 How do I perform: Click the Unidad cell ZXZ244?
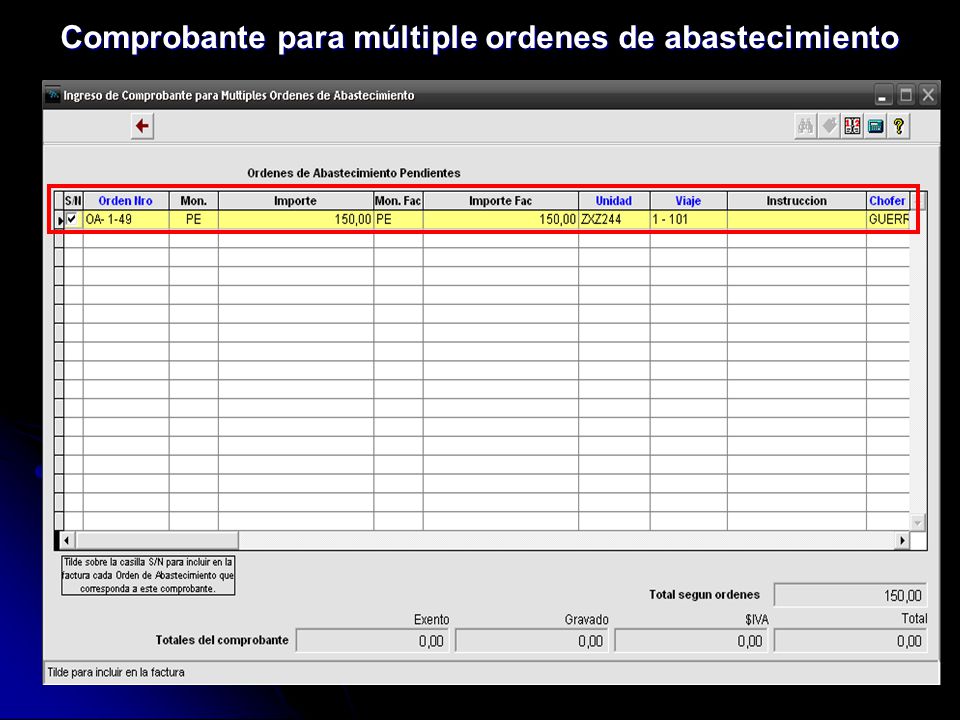pyautogui.click(x=614, y=220)
